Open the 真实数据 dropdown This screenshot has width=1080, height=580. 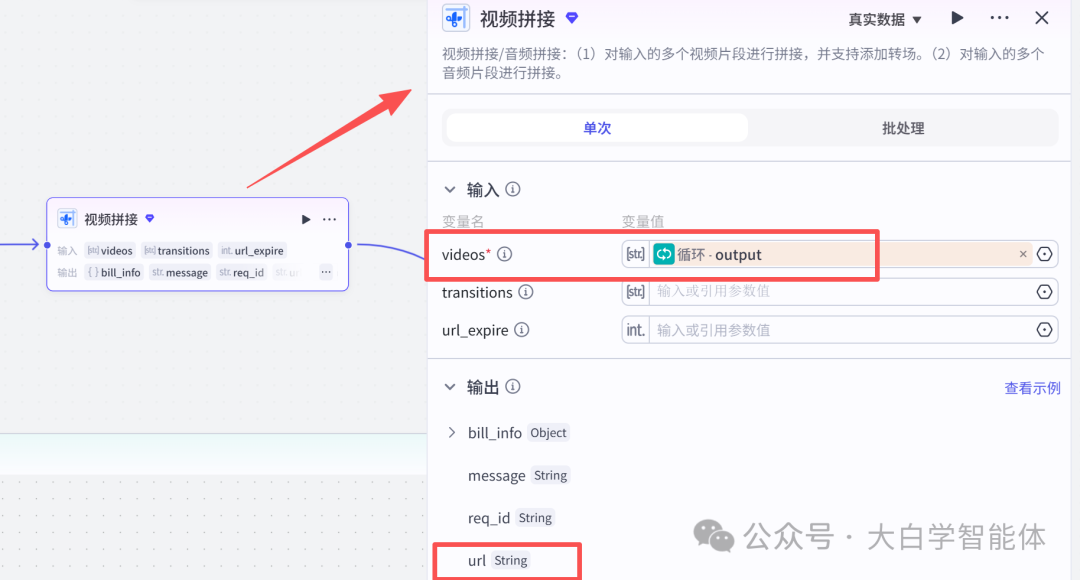884,17
